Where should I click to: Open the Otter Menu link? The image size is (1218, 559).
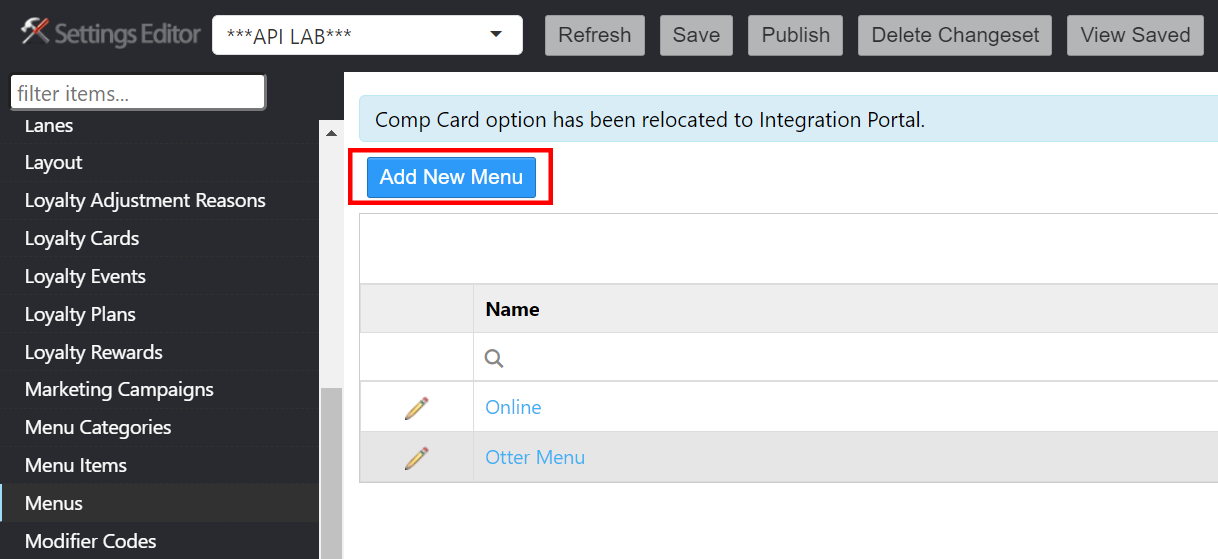(x=535, y=458)
